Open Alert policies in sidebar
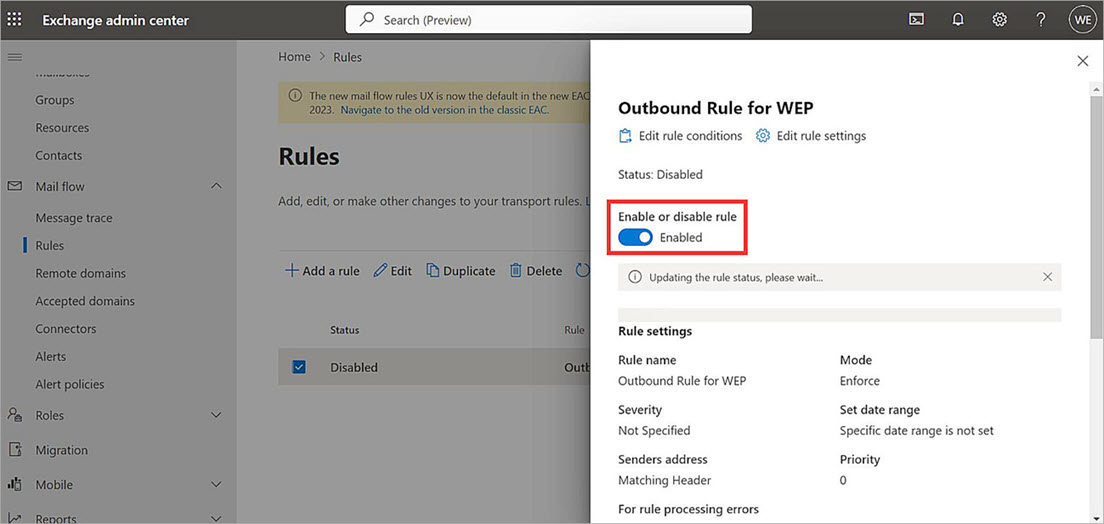 click(70, 384)
